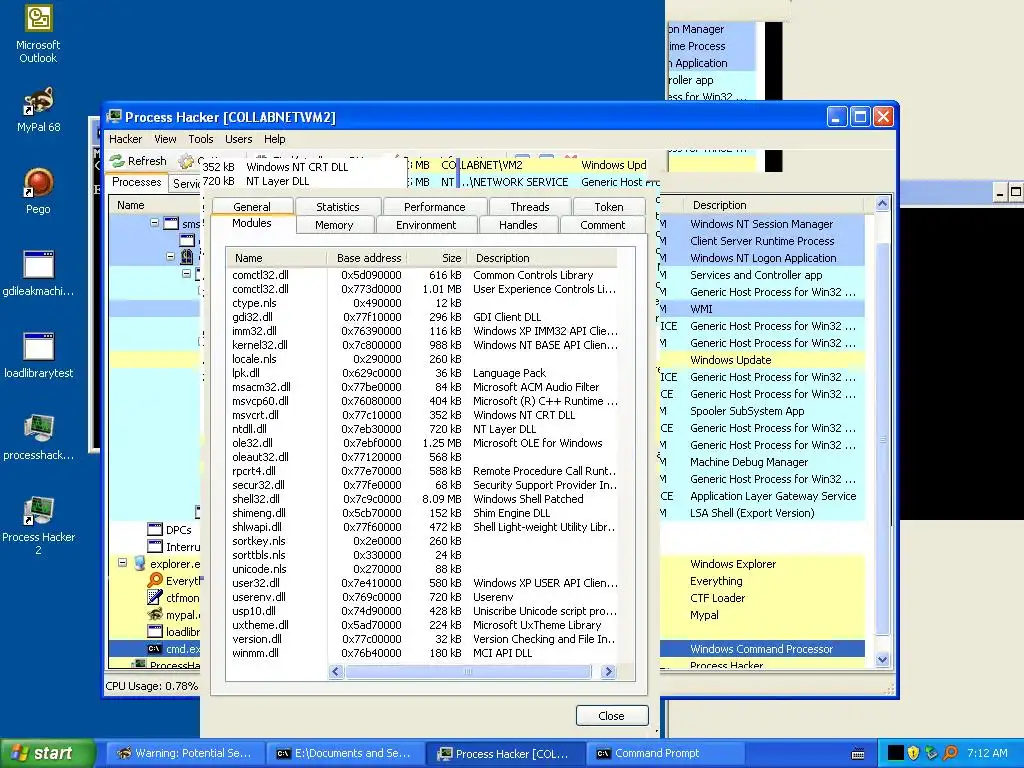The height and width of the screenshot is (768, 1024).
Task: Open the Hacker menu
Action: coord(125,139)
